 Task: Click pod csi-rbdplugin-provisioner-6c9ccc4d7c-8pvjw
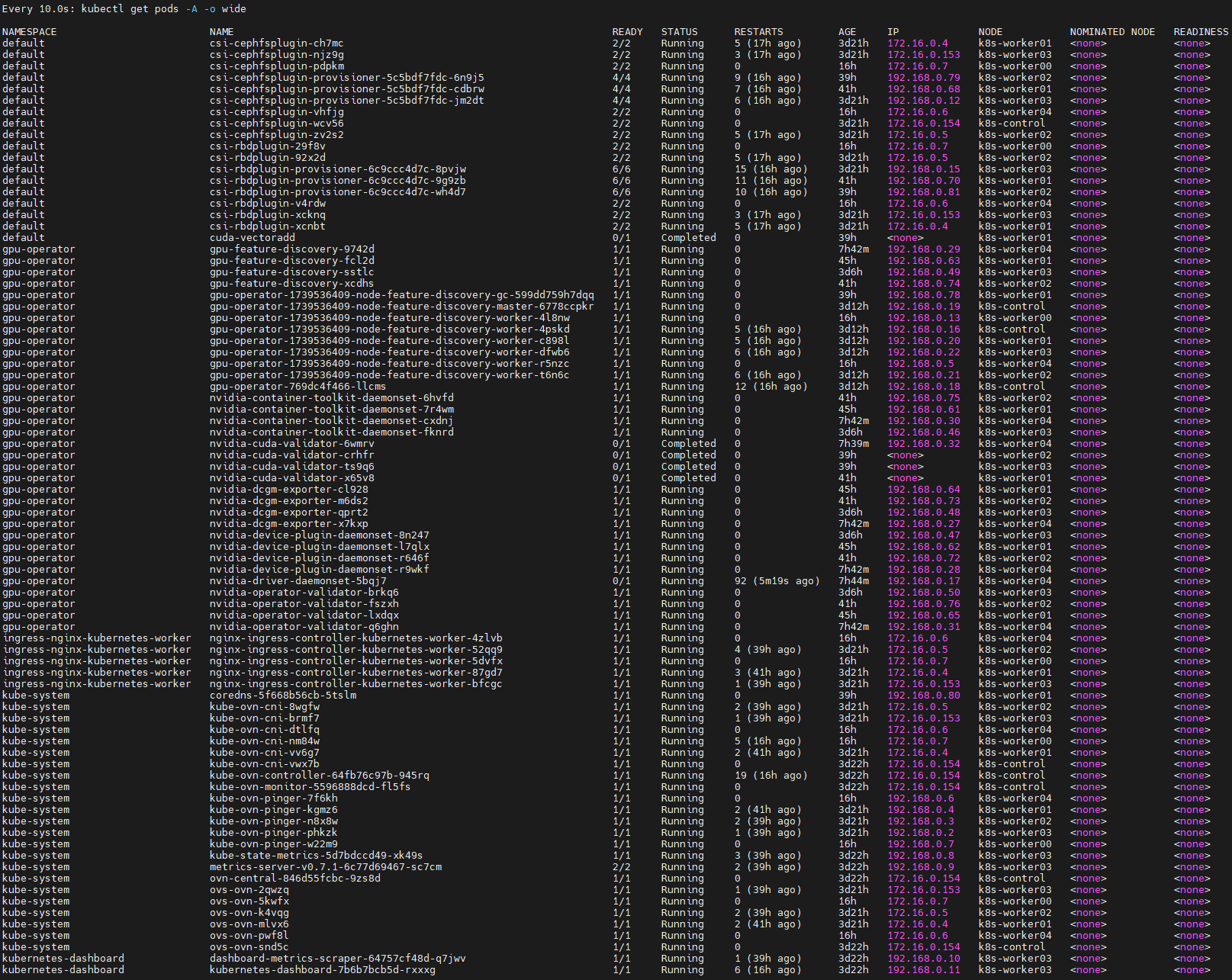tap(337, 169)
